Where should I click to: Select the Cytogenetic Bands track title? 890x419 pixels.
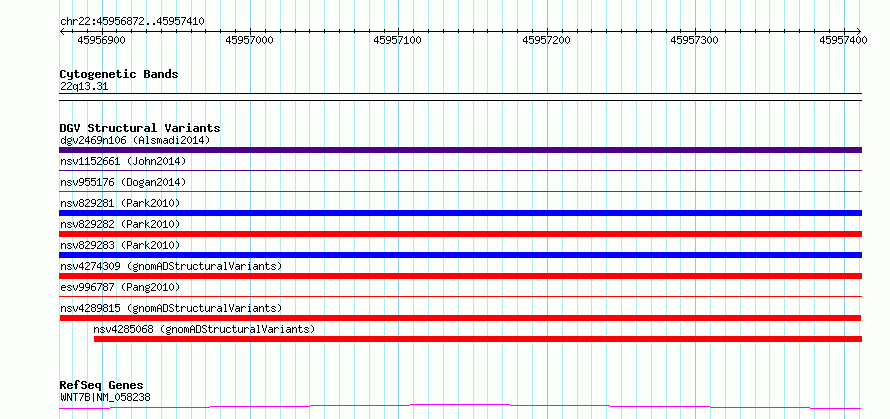[x=119, y=74]
